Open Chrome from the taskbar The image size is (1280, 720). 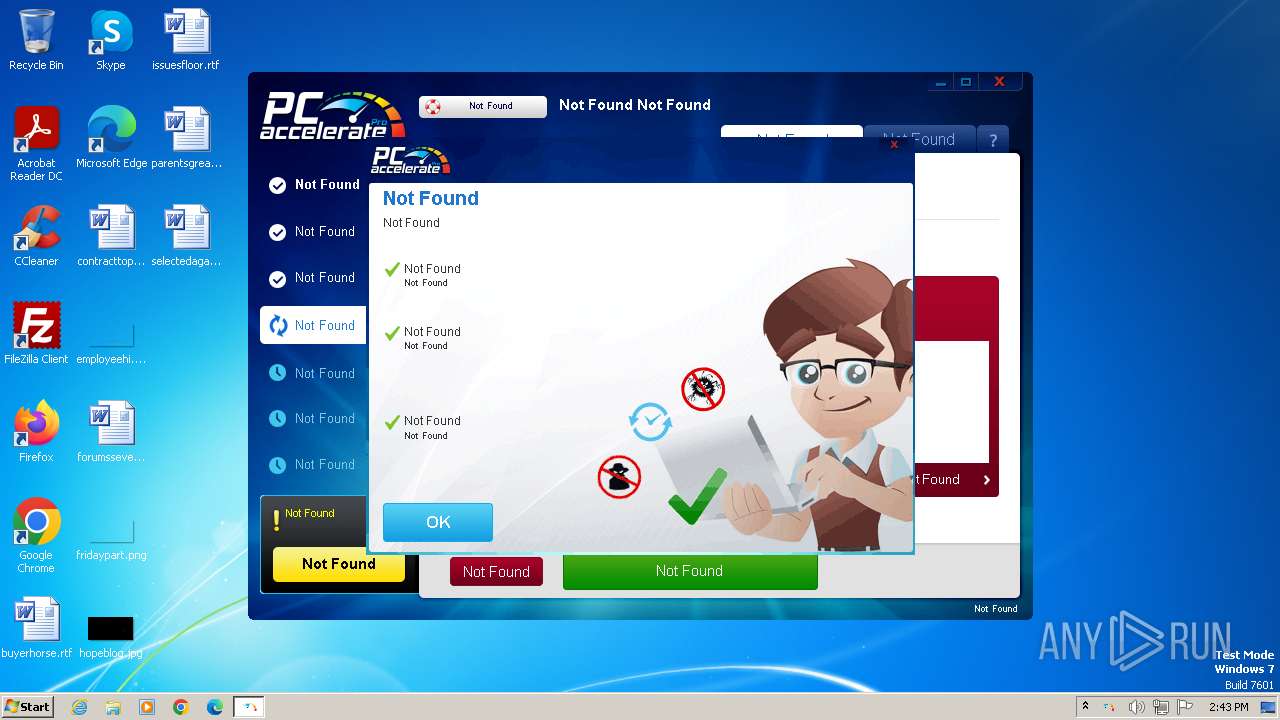(x=181, y=707)
